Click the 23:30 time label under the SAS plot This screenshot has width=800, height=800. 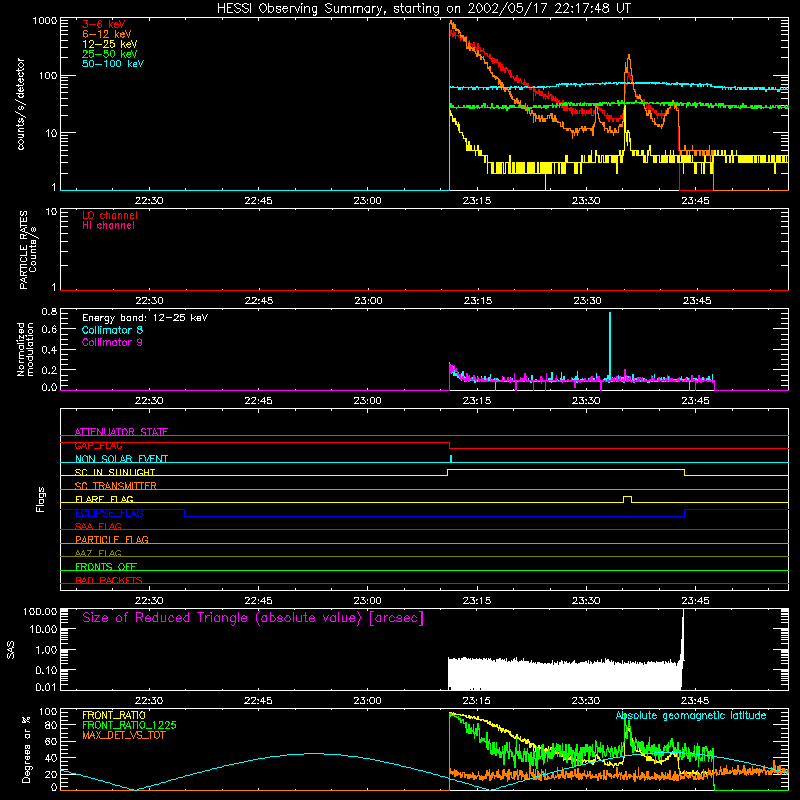pos(586,701)
